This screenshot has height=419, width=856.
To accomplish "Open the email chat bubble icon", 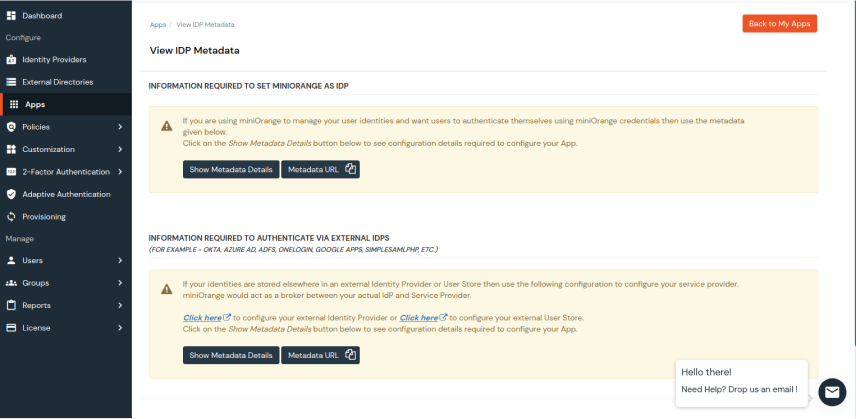I will click(x=832, y=392).
